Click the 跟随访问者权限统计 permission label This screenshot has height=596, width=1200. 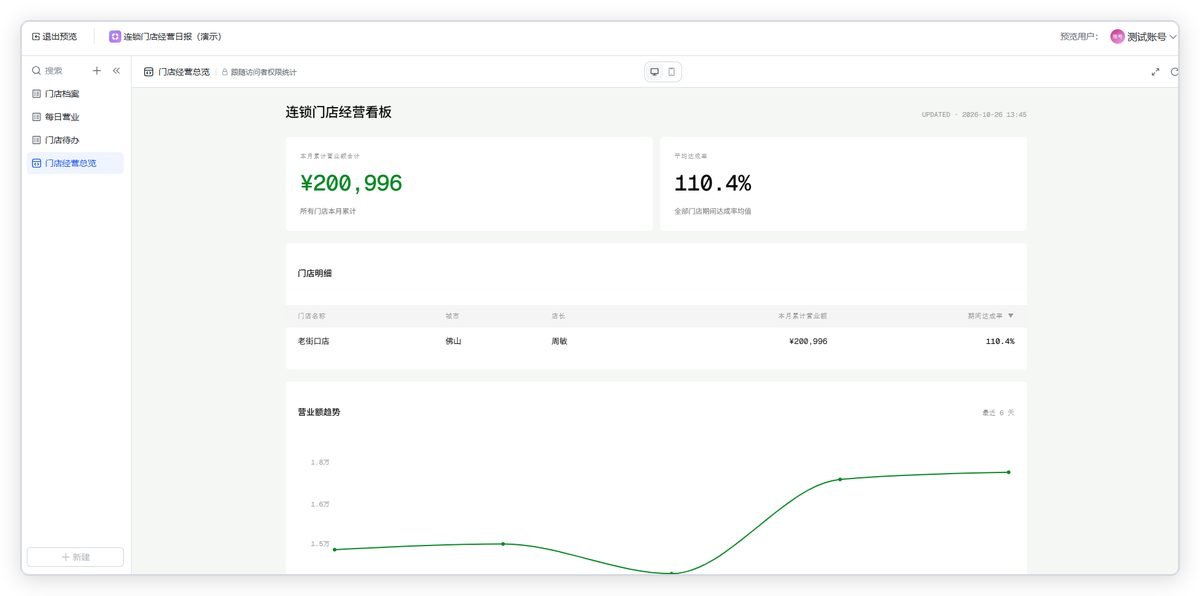[264, 72]
